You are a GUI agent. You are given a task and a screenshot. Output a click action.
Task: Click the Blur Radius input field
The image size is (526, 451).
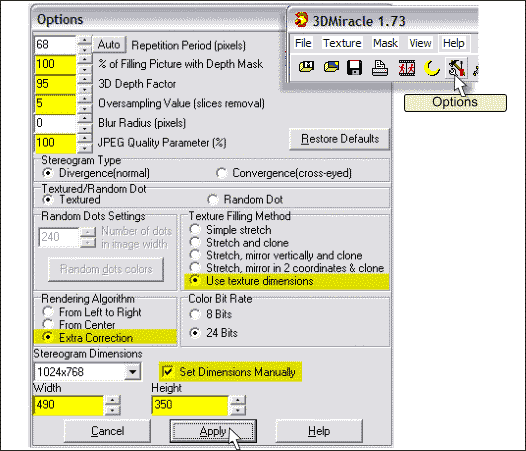(x=55, y=123)
